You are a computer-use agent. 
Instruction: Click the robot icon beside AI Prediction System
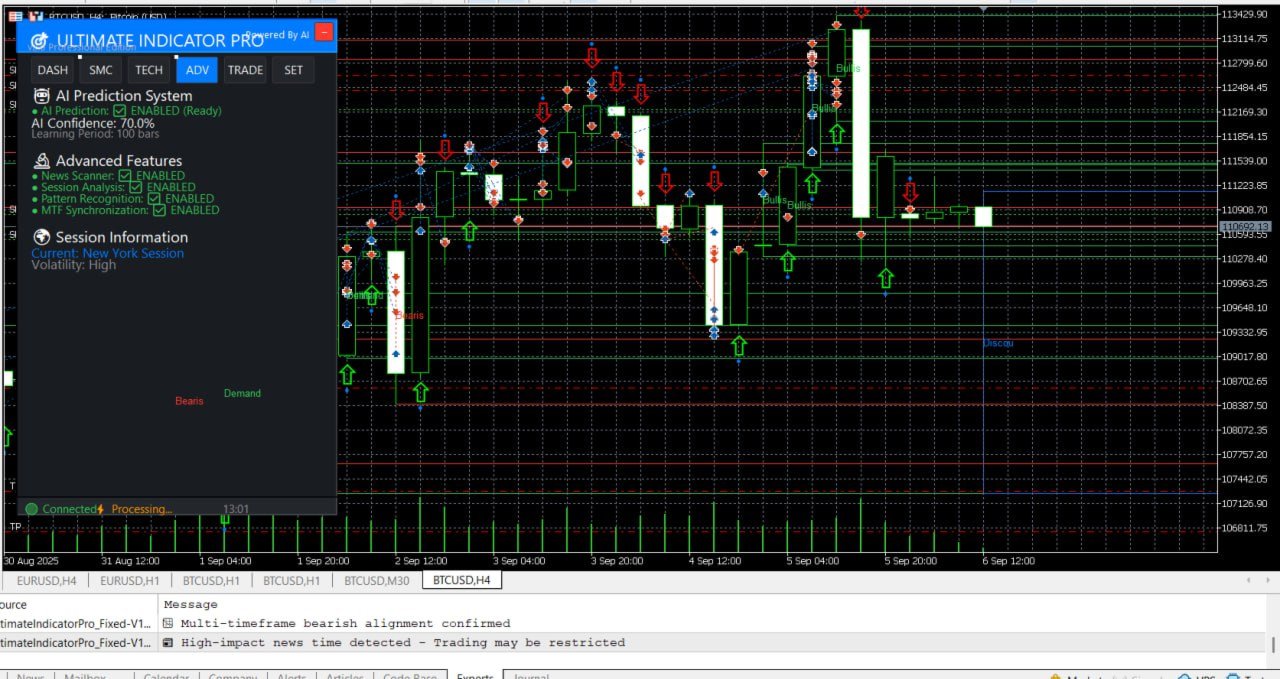tap(42, 96)
